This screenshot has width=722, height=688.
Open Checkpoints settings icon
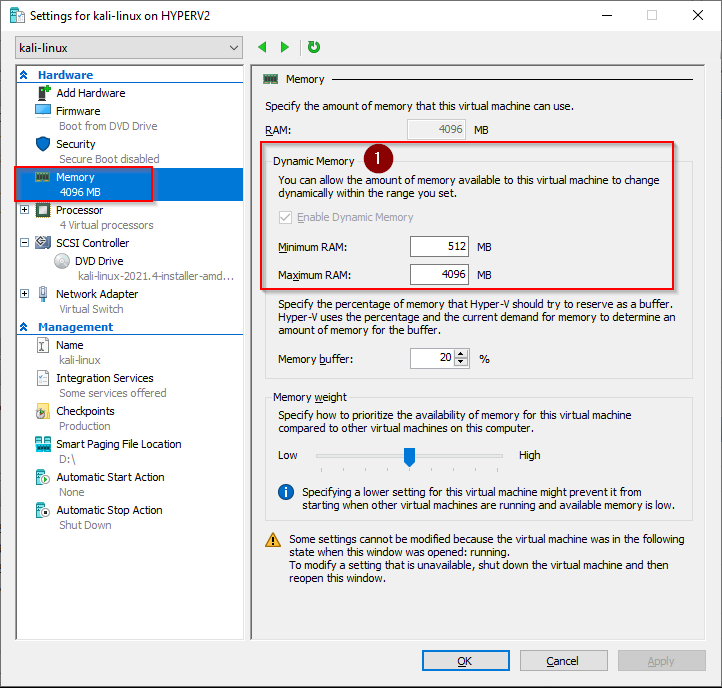tap(43, 411)
